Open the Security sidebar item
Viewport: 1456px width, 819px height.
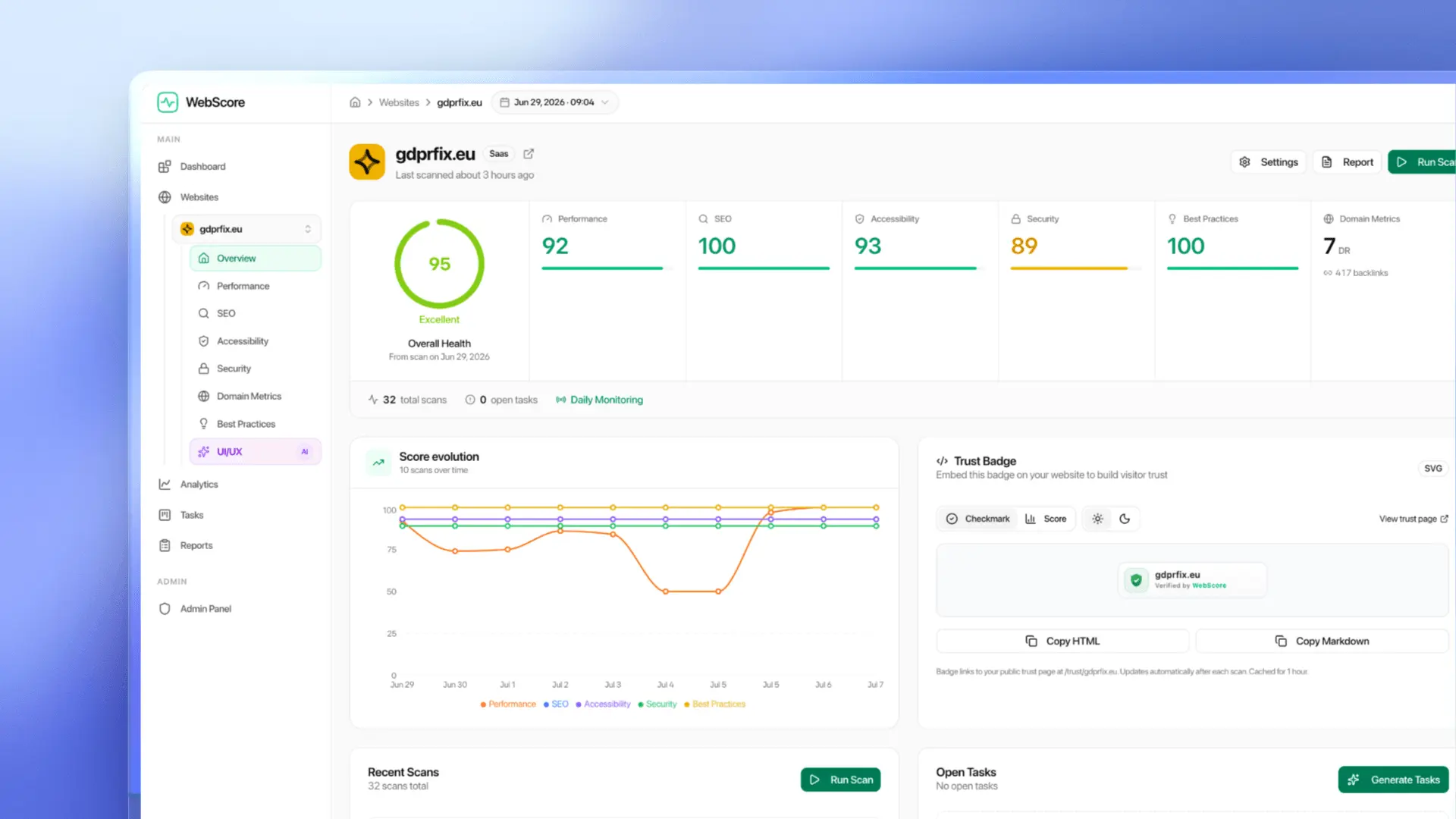click(x=234, y=369)
